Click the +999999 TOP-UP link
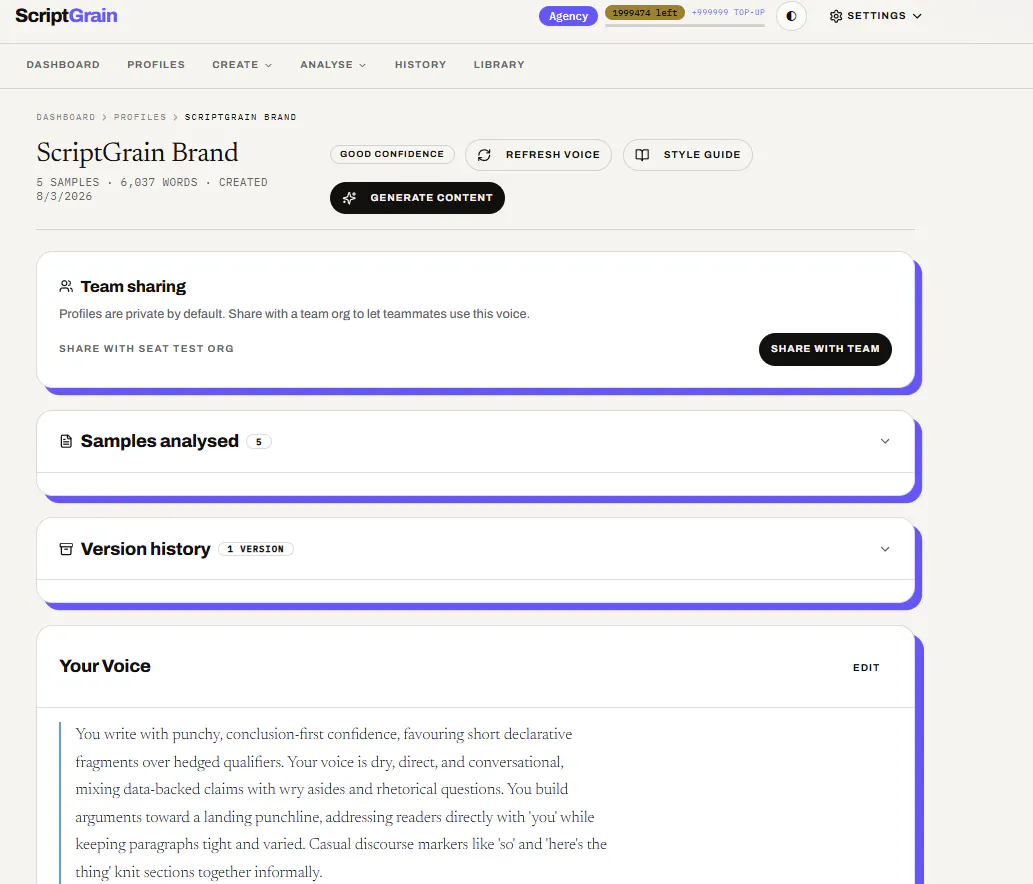Viewport: 1033px width, 884px height. [x=728, y=13]
